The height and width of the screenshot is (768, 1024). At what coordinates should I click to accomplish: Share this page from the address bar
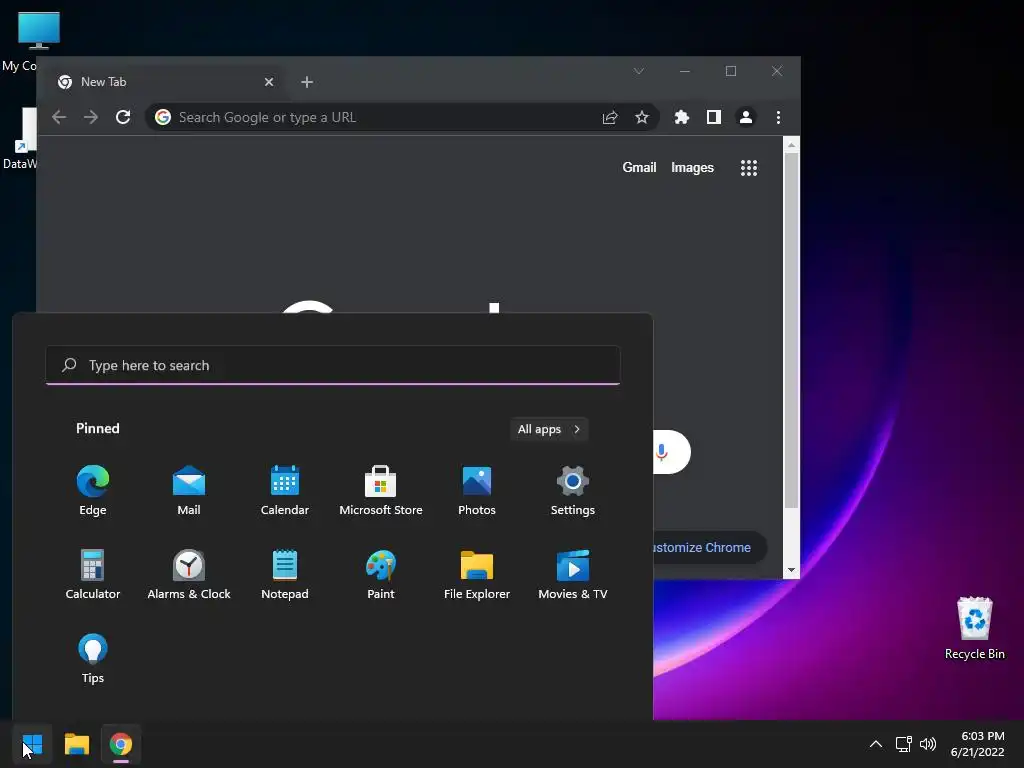[610, 117]
